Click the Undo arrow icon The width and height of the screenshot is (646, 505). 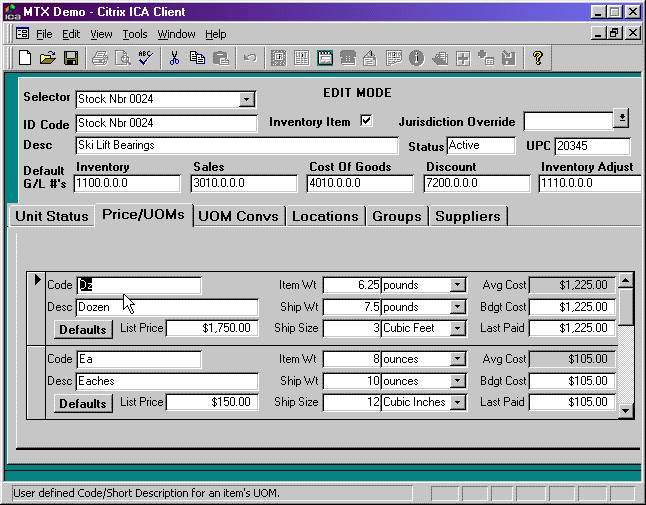(249, 58)
